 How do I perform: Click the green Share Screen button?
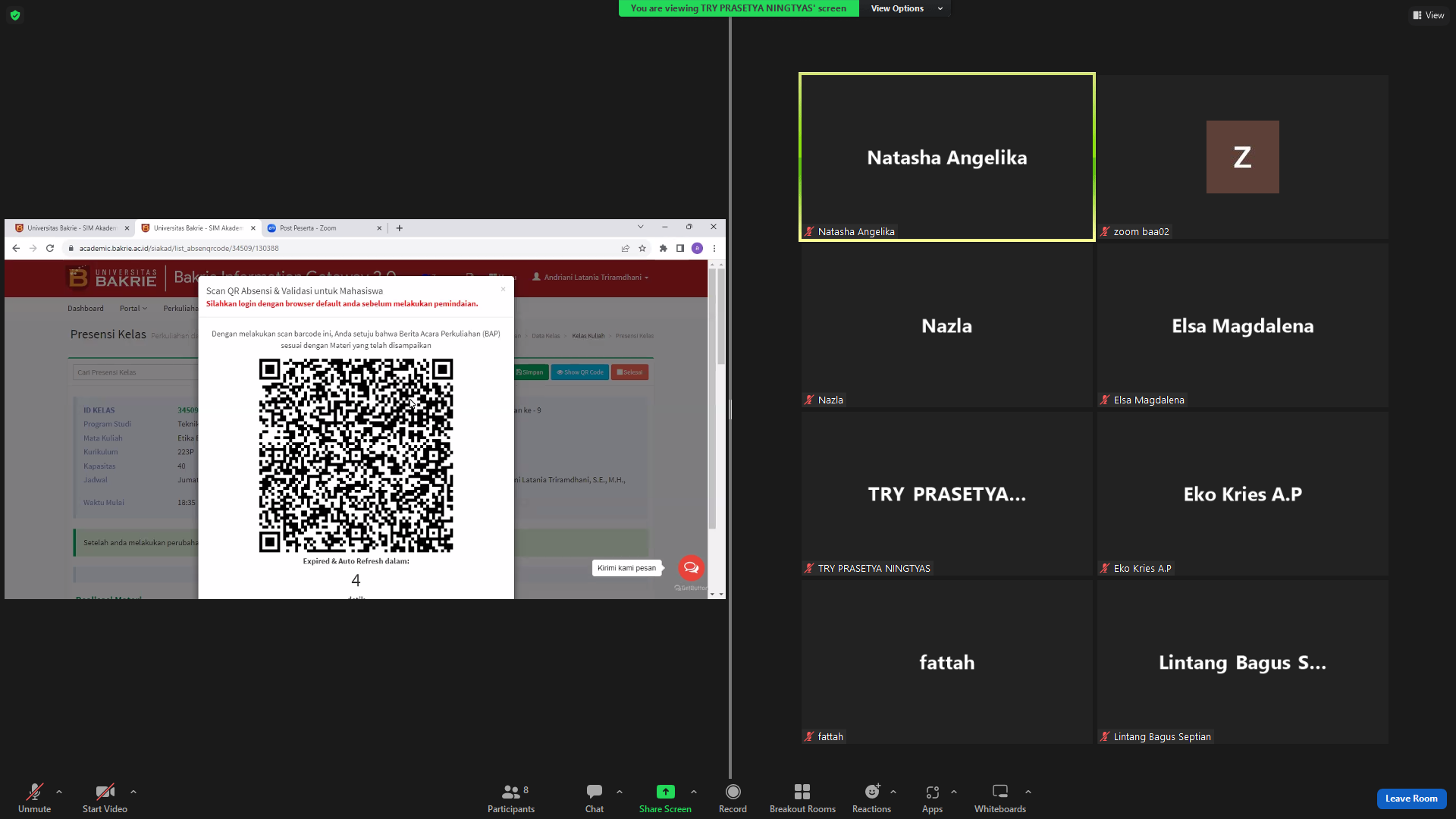[x=665, y=798]
